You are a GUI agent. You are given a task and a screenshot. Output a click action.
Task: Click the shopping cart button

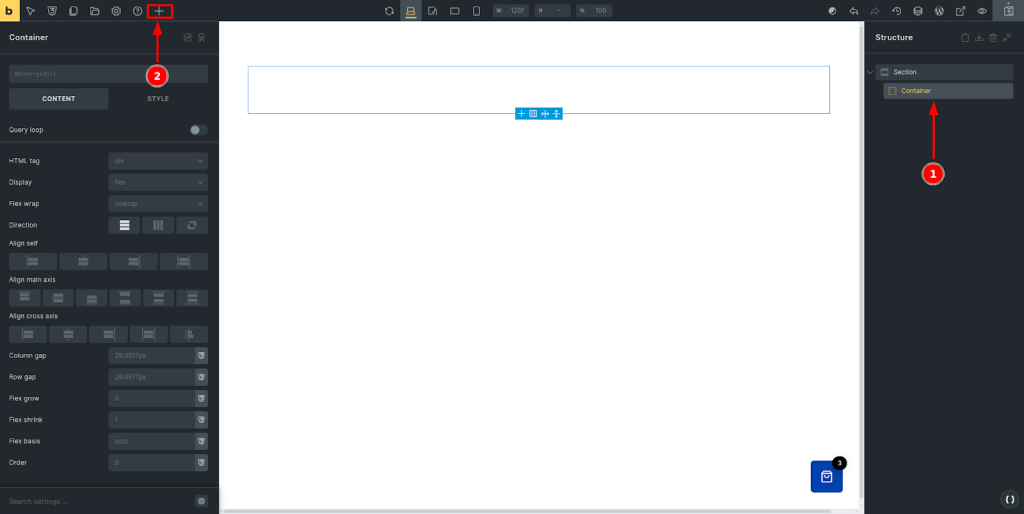tap(826, 477)
